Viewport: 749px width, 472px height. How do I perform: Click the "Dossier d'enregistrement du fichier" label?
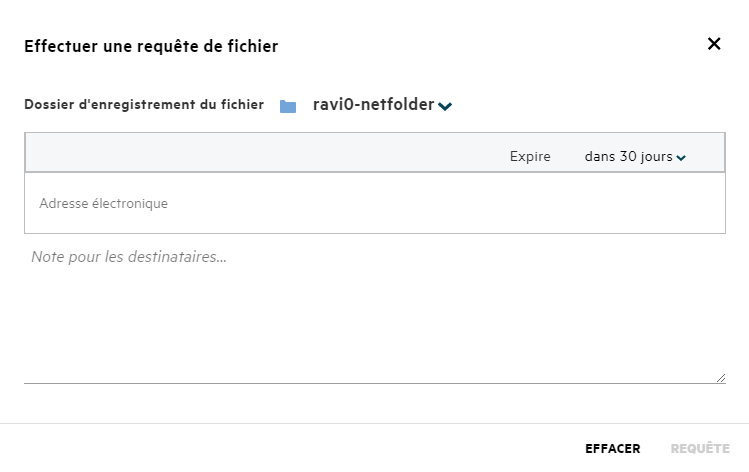click(x=144, y=104)
